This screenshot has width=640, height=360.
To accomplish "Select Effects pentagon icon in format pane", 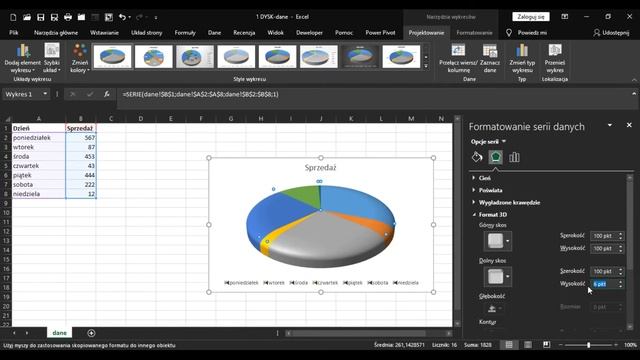I will (x=496, y=157).
